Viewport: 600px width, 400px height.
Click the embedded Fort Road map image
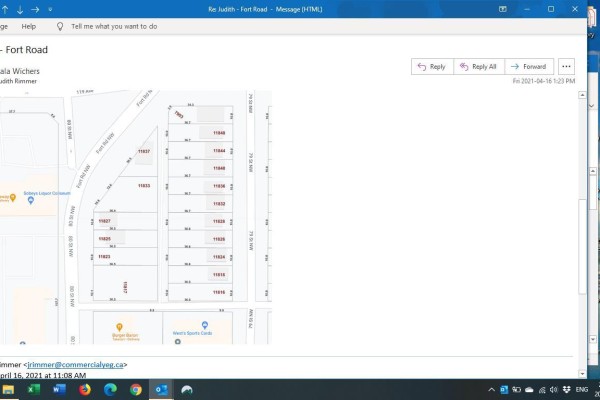[136, 217]
